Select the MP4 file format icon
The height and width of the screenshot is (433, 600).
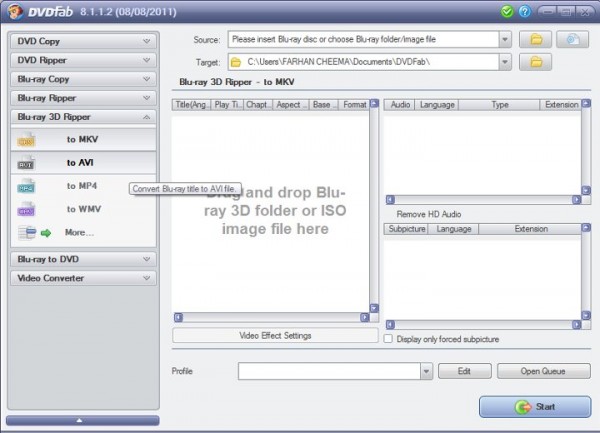(26, 186)
